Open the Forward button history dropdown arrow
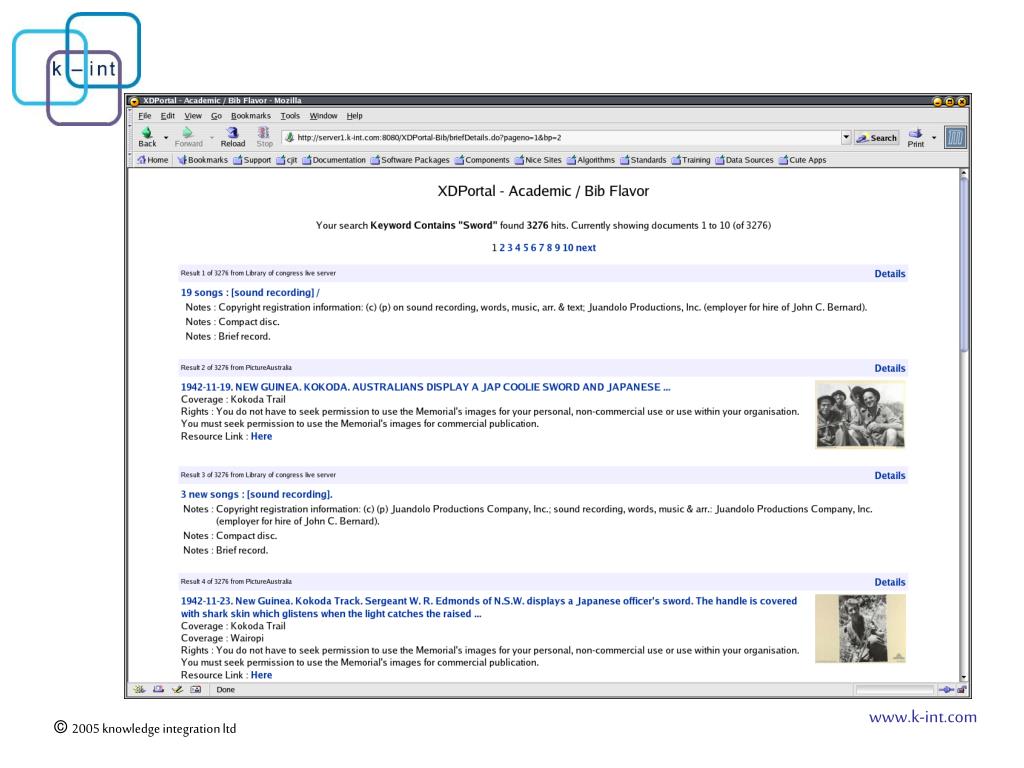The width and height of the screenshot is (1024, 768). click(x=212, y=138)
